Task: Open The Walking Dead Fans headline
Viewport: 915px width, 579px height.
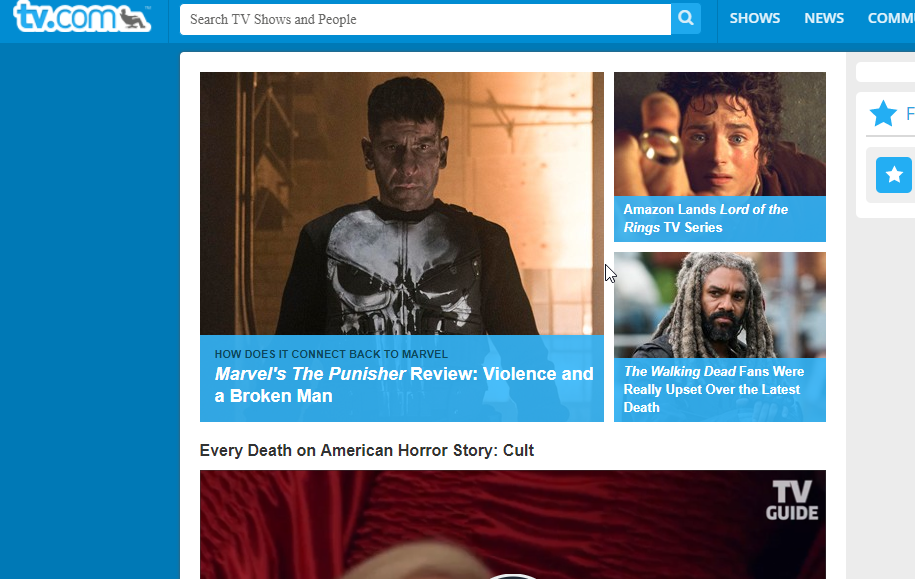Action: coord(713,389)
